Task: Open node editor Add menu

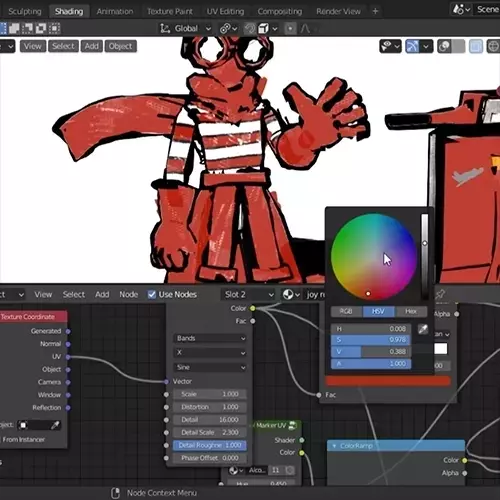Action: 102,295
